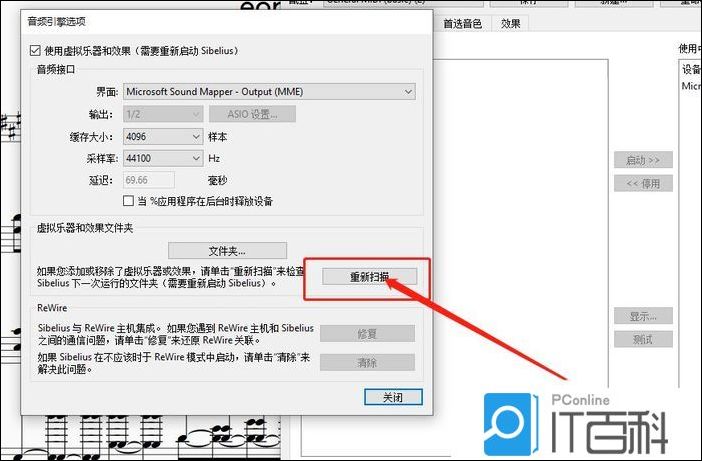The image size is (702, 461).
Task: Expand the 界面 Microsoft Sound Mapper dropdown
Action: pyautogui.click(x=268, y=92)
